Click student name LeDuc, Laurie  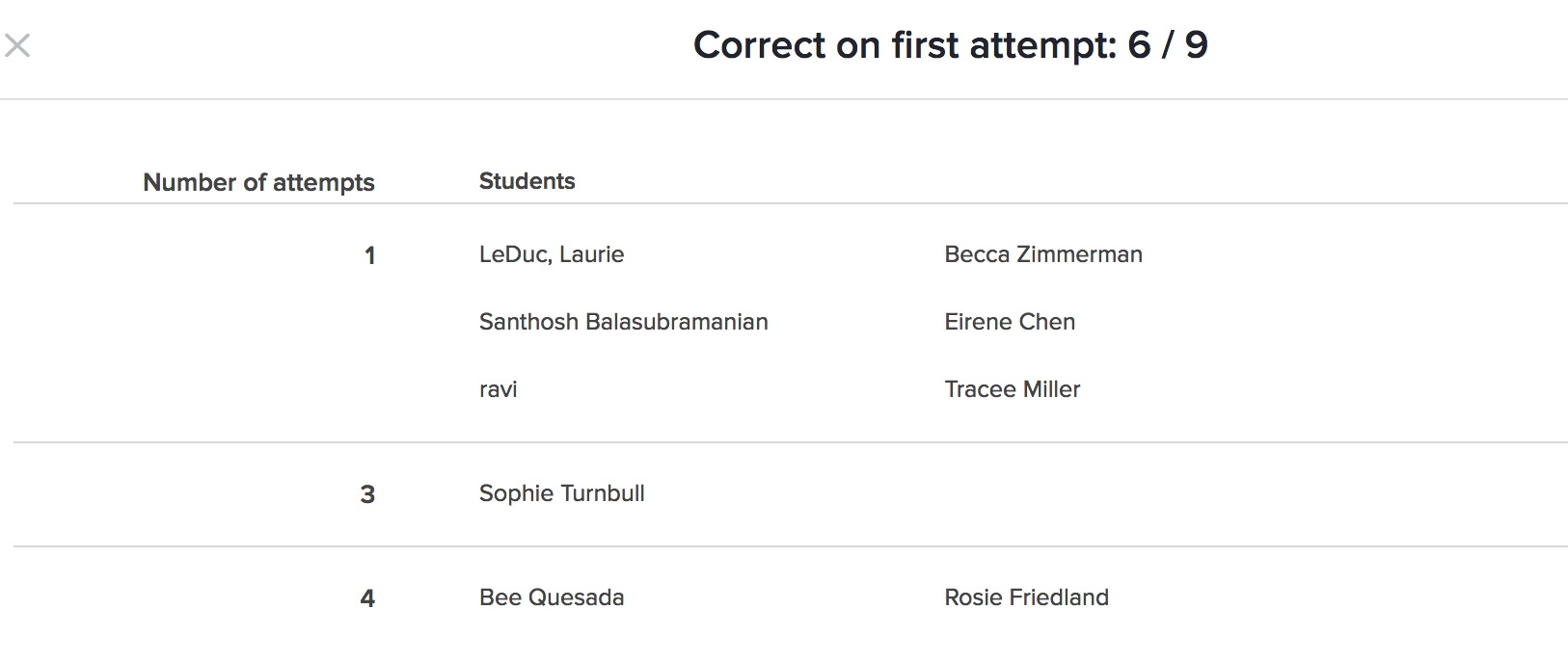pos(551,254)
